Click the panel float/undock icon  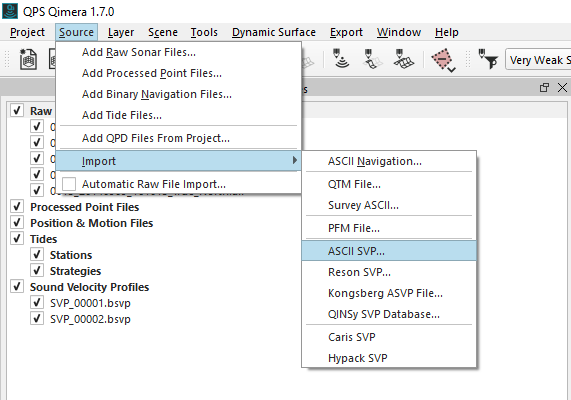[x=544, y=87]
